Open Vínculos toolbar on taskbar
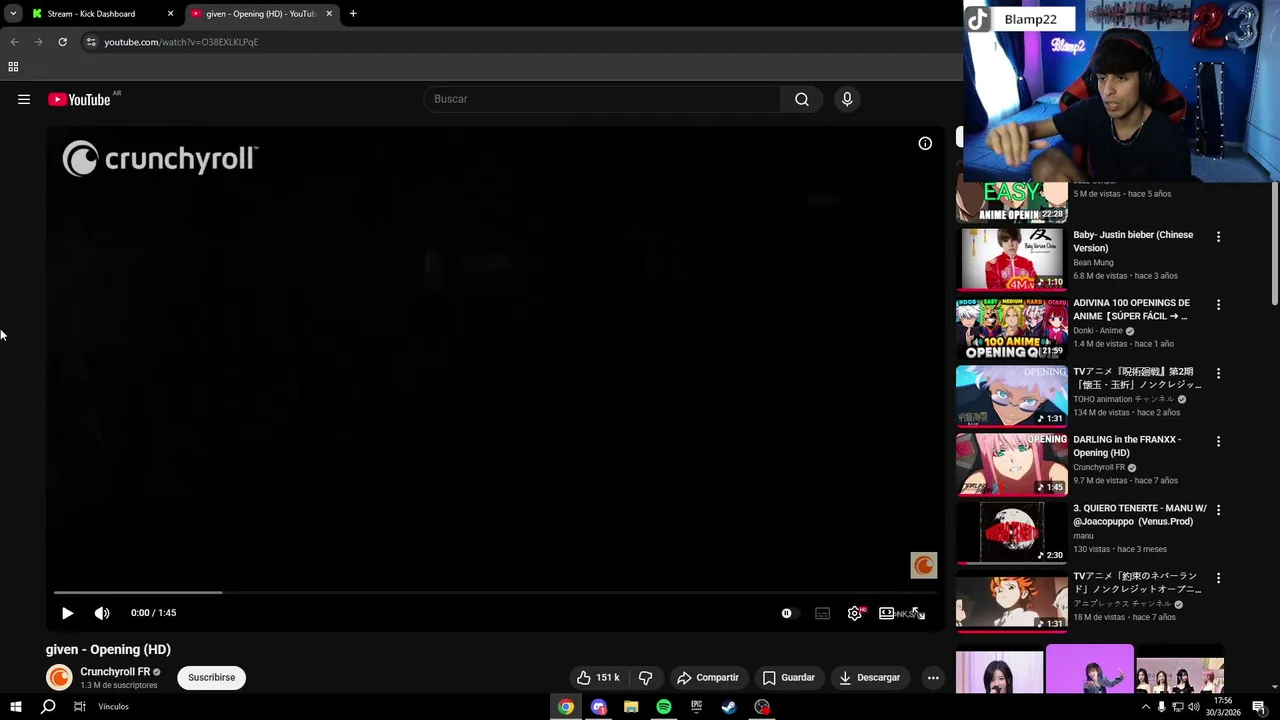Image resolution: width=1280 pixels, height=720 pixels. [x=114, y=707]
